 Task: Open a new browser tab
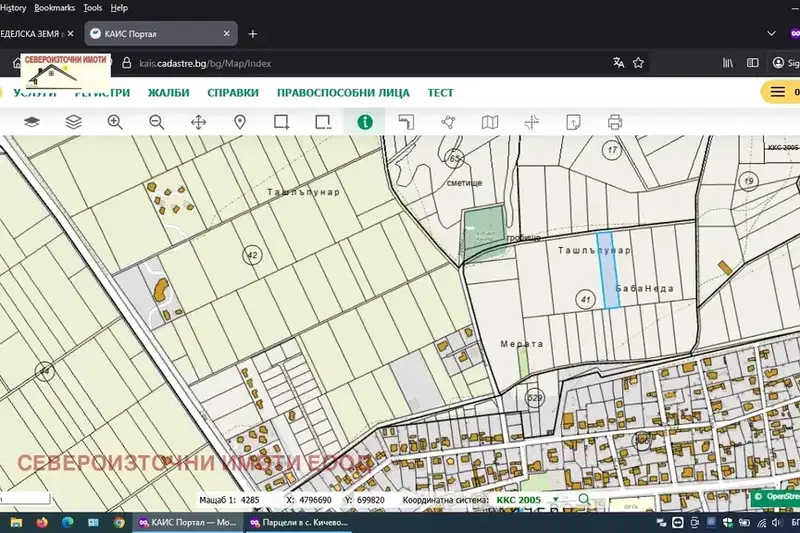[x=253, y=34]
